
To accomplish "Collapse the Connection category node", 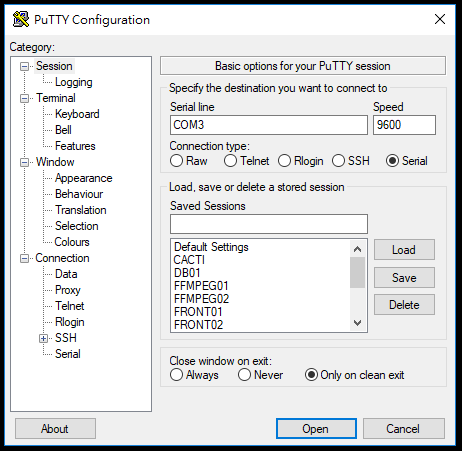I will [x=24, y=258].
